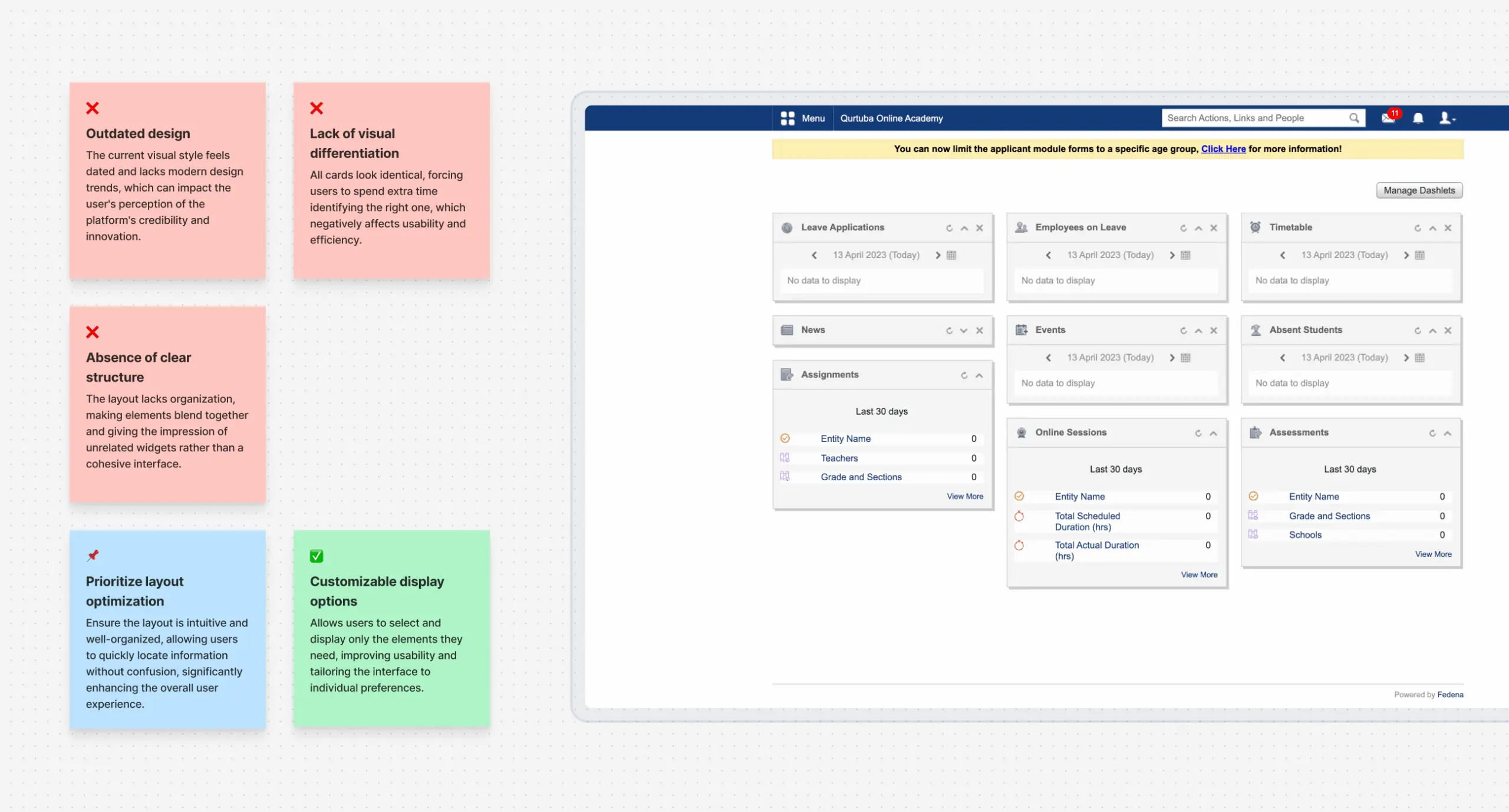Click the Menu grid icon

[787, 118]
